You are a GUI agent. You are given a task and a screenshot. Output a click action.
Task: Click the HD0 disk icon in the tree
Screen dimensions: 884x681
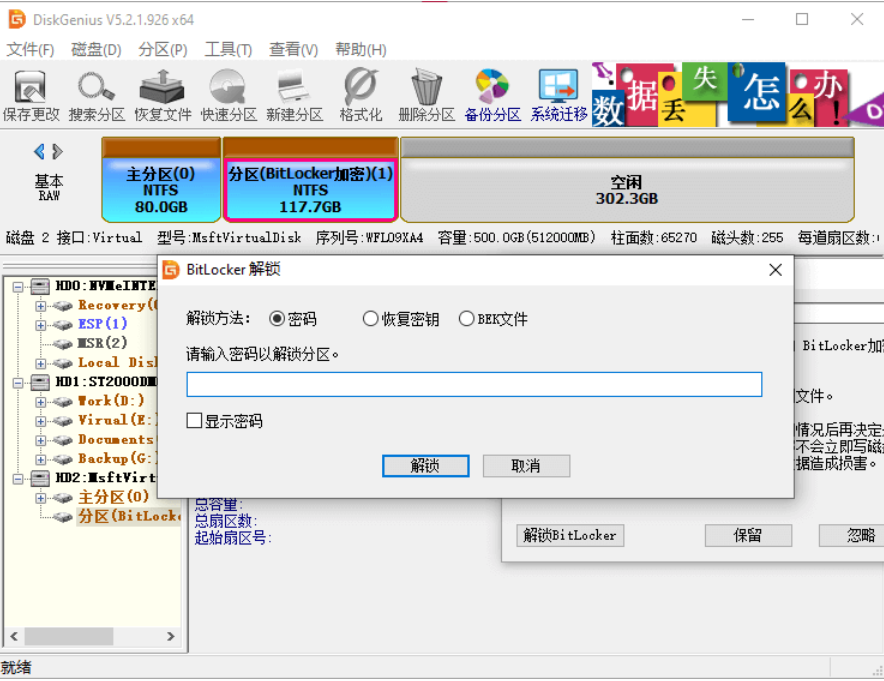[x=39, y=286]
